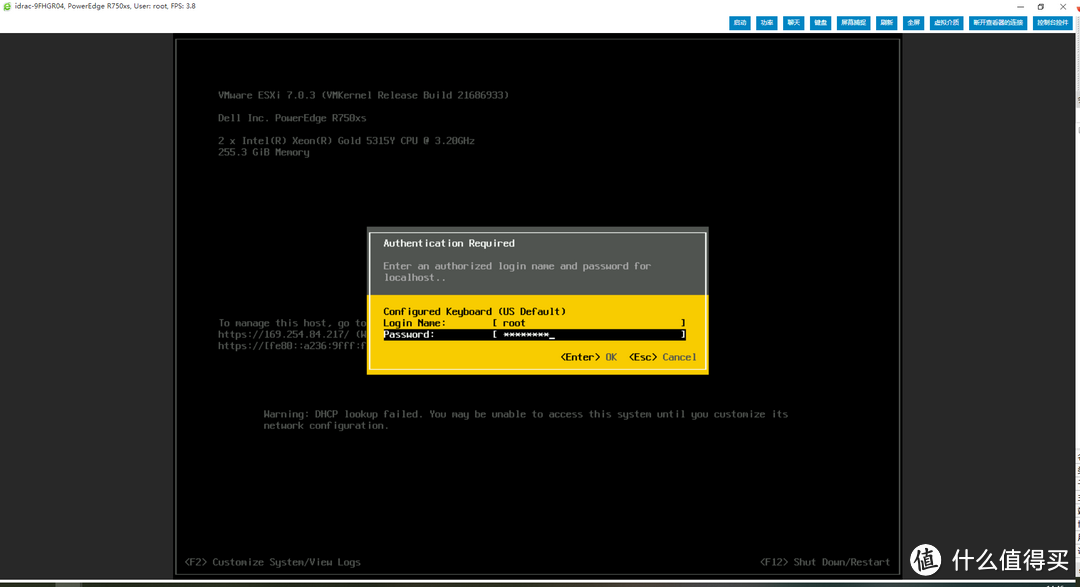Open the 键盘 virtual keyboard
Screen dimensions: 1080x587
820,22
